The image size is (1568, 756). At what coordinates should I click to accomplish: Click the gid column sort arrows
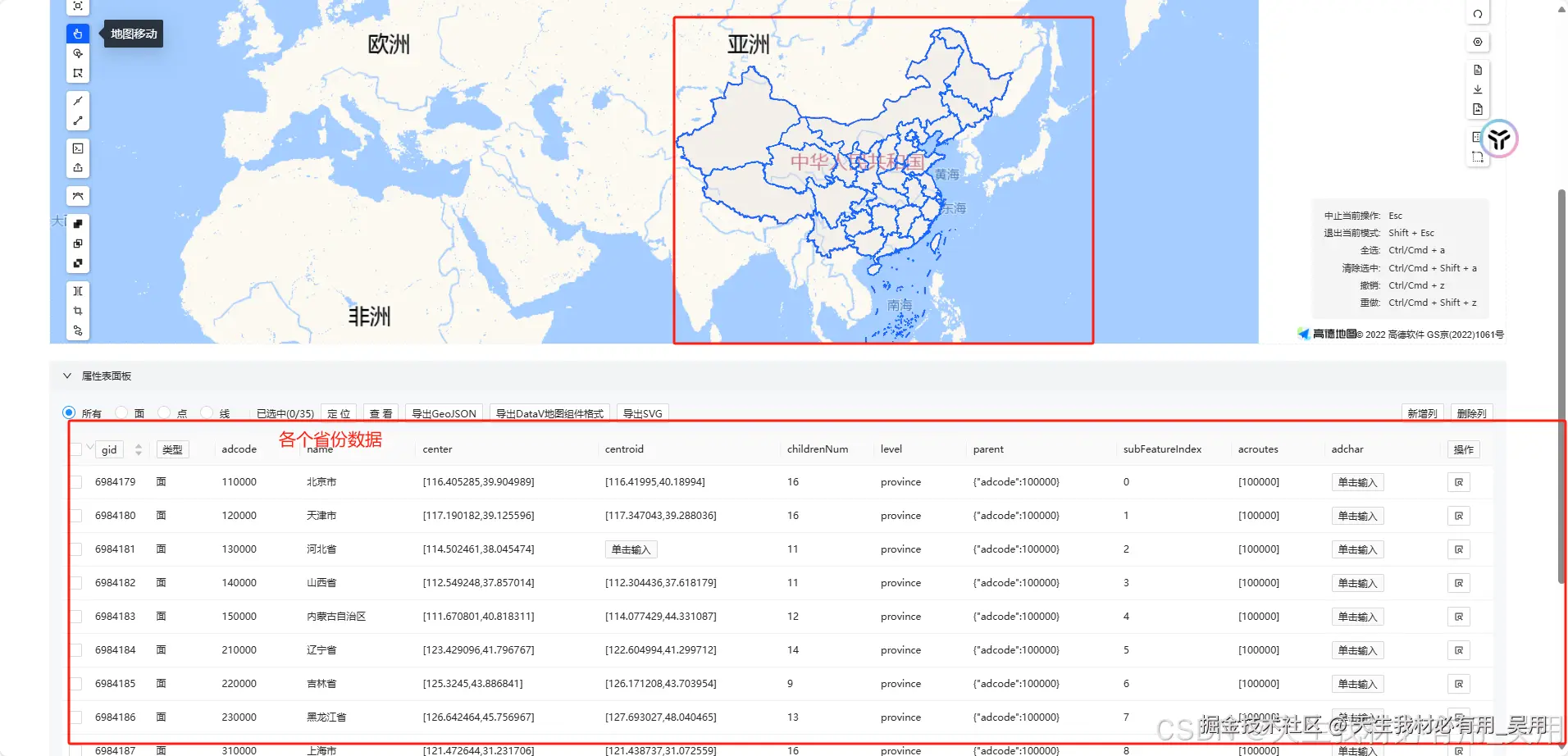click(138, 449)
